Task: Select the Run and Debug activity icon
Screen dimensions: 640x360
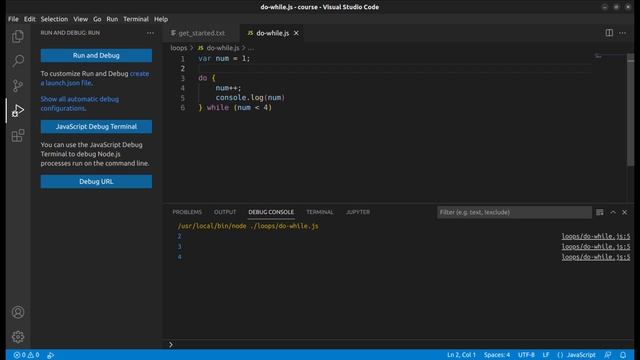Action: click(x=18, y=111)
